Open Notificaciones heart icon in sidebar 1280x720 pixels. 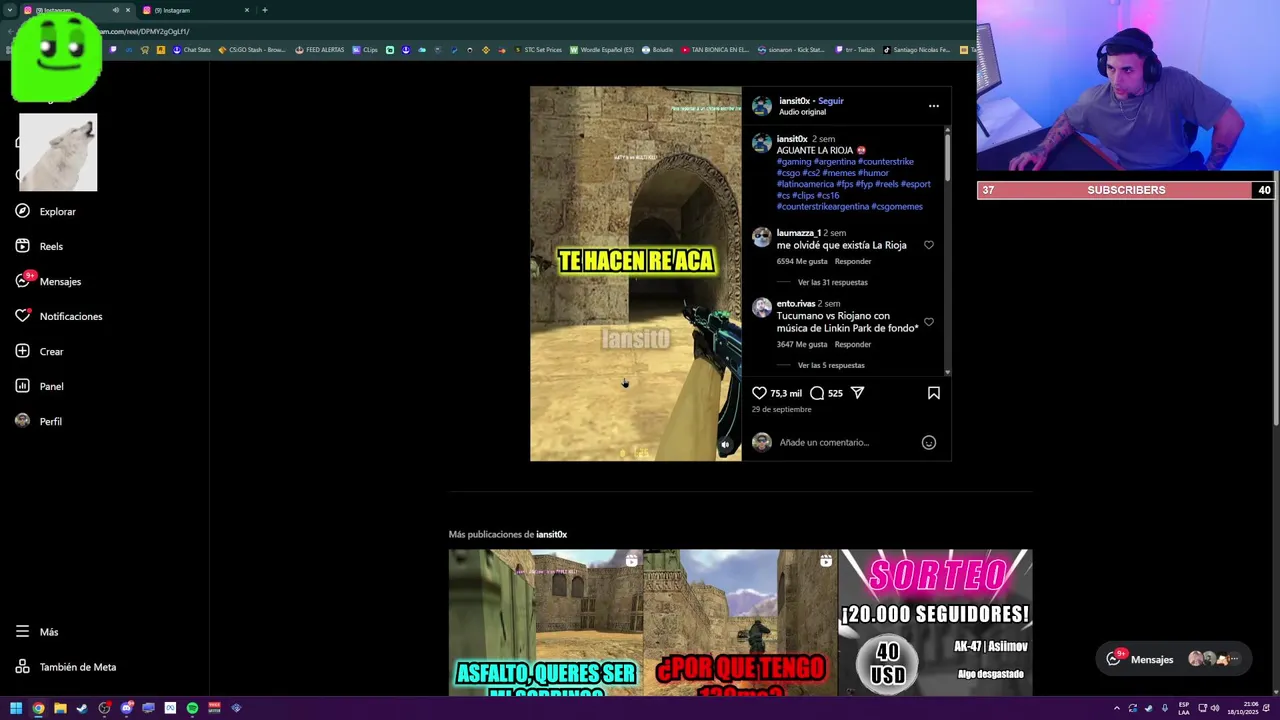(x=22, y=316)
